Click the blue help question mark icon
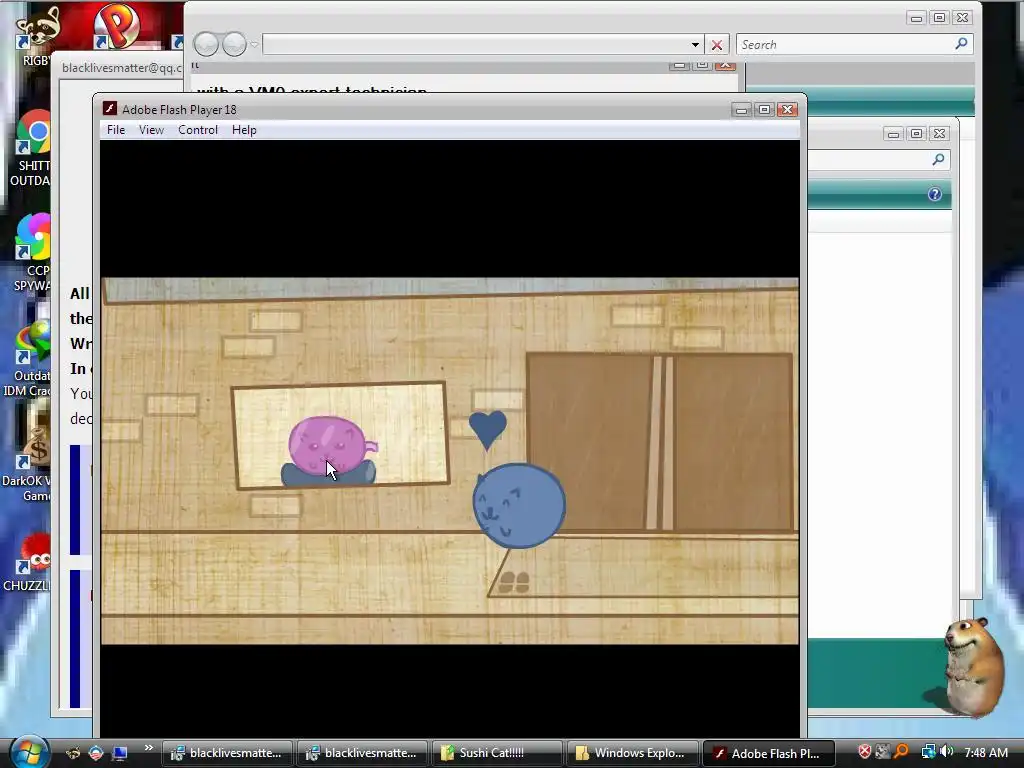The image size is (1024, 768). [x=935, y=194]
